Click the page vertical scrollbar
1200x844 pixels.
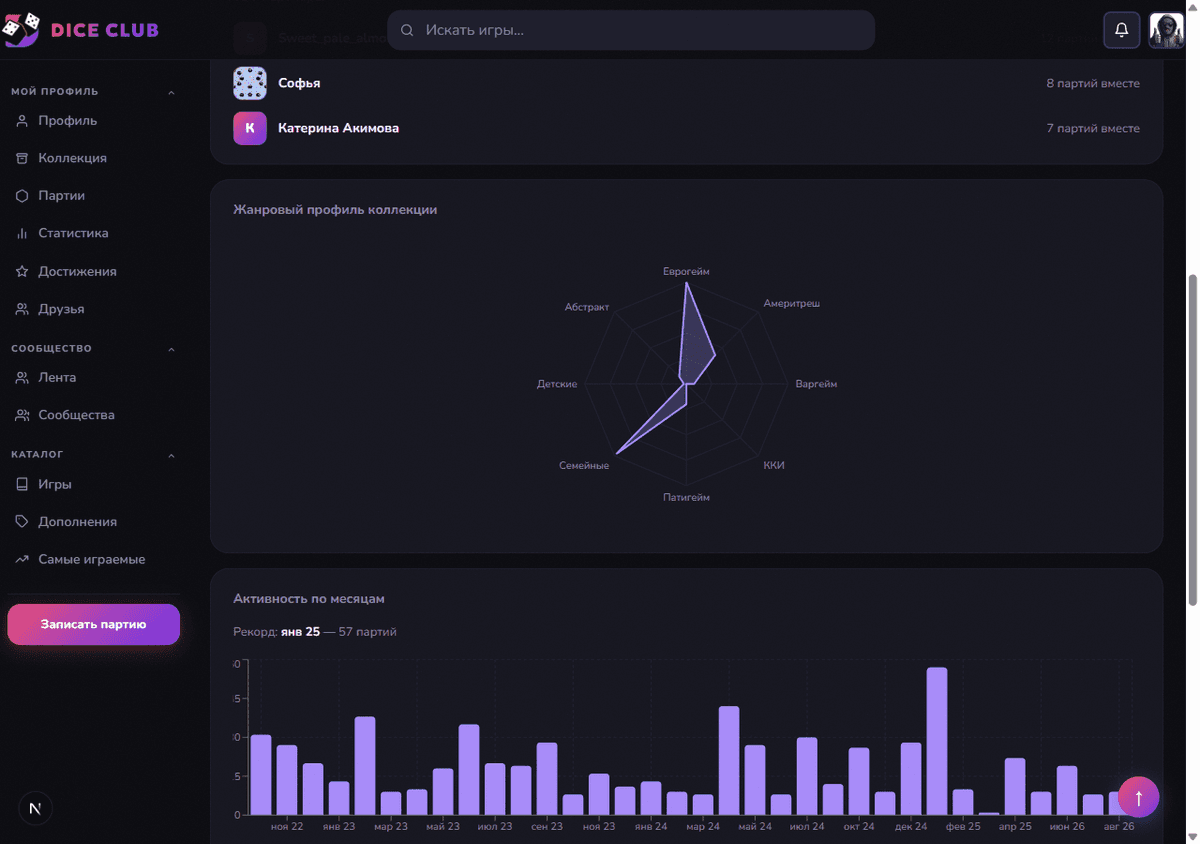1192,440
